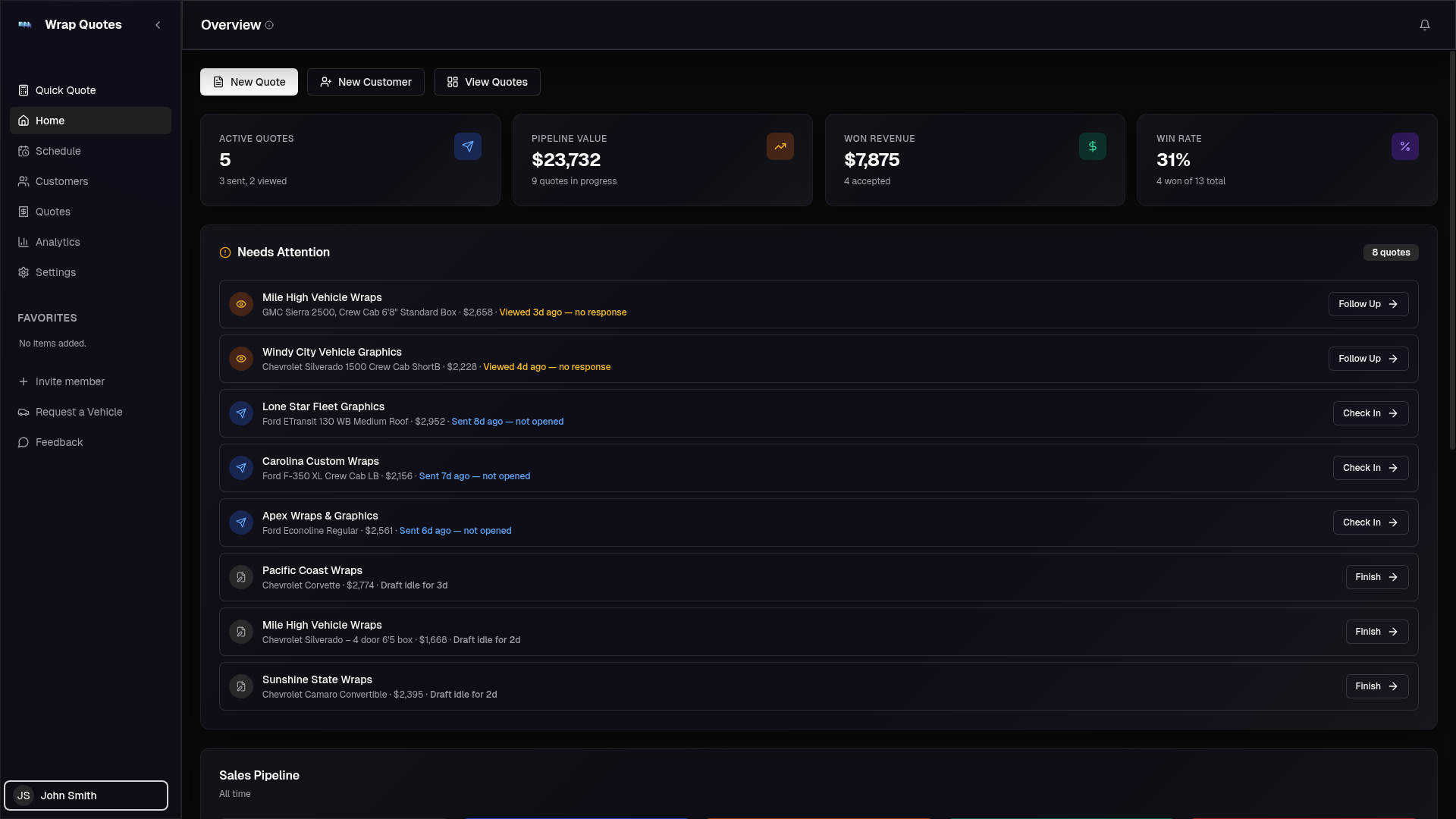
Task: Click the Win Rate percent icon
Action: click(1404, 146)
